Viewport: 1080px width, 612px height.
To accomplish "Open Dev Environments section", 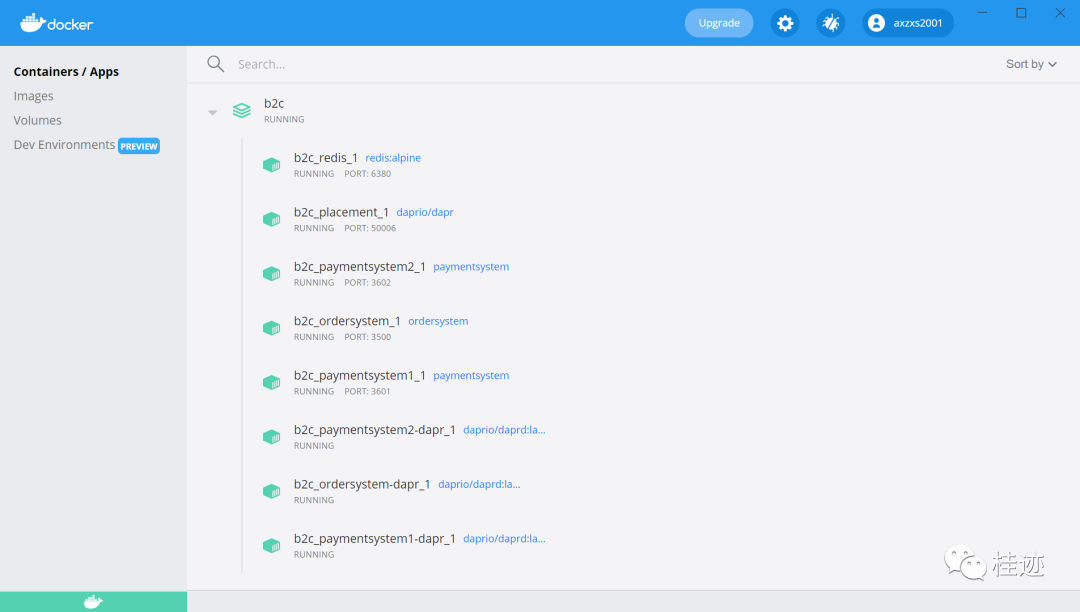I will coord(64,145).
